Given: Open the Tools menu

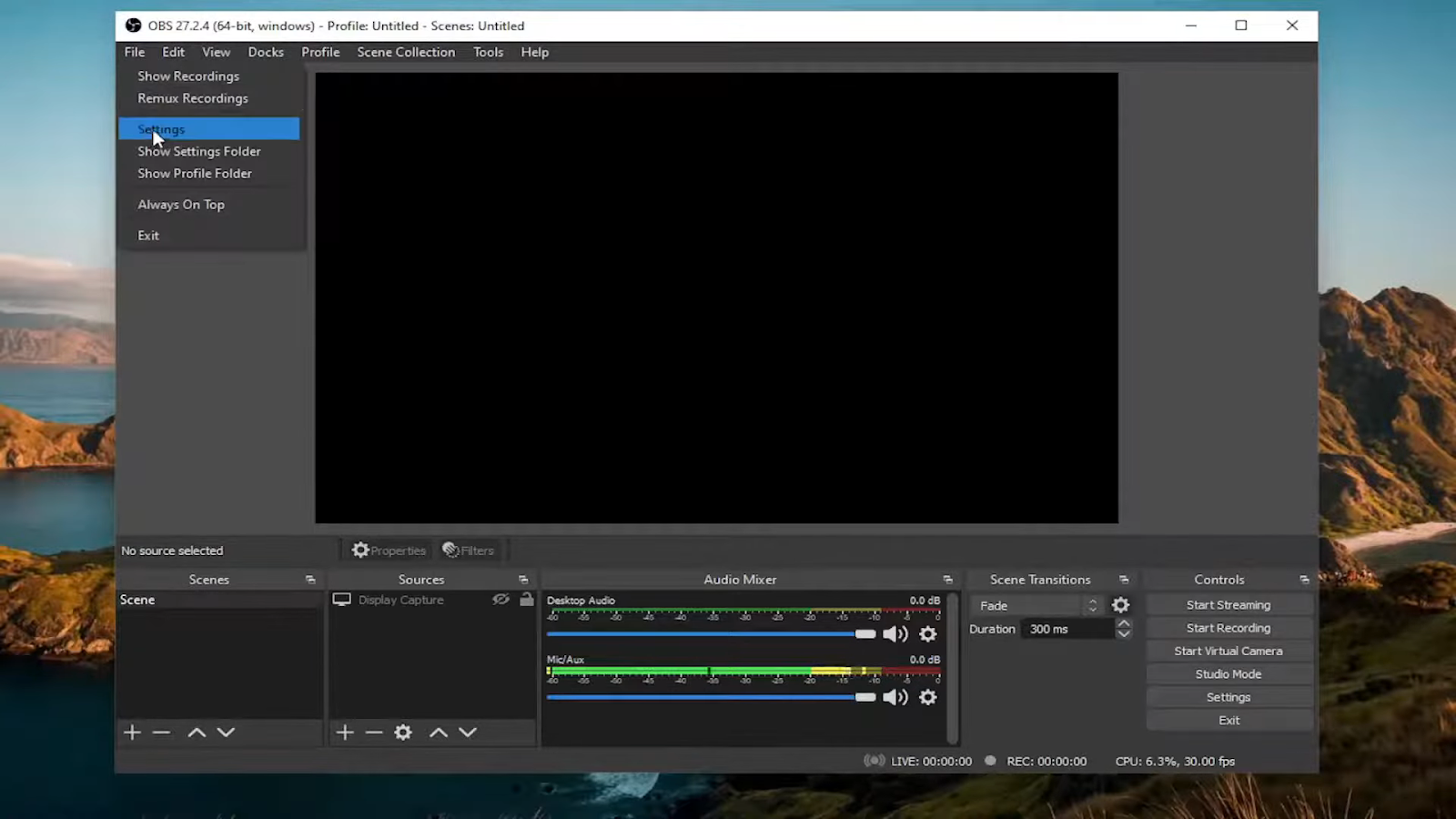Looking at the screenshot, I should (x=488, y=52).
